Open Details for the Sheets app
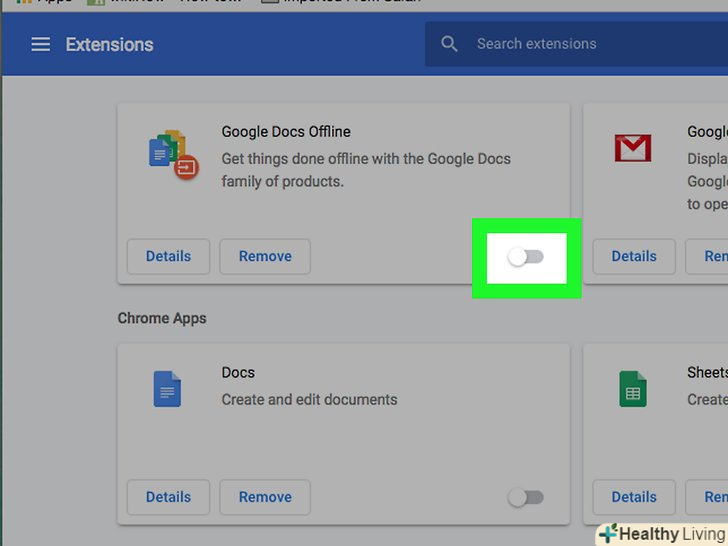 coord(634,497)
